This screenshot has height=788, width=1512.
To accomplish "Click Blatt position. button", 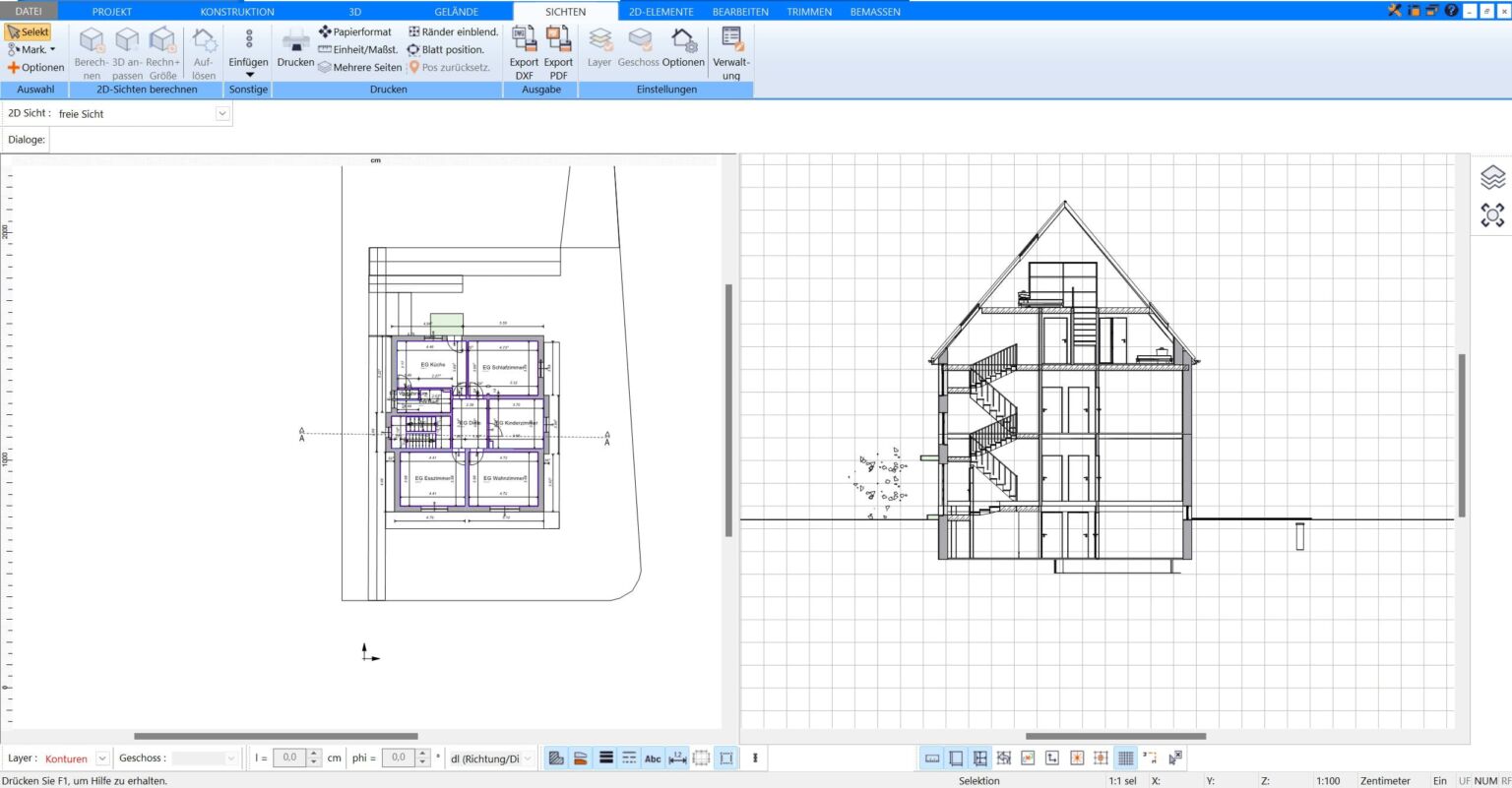I will [x=446, y=49].
